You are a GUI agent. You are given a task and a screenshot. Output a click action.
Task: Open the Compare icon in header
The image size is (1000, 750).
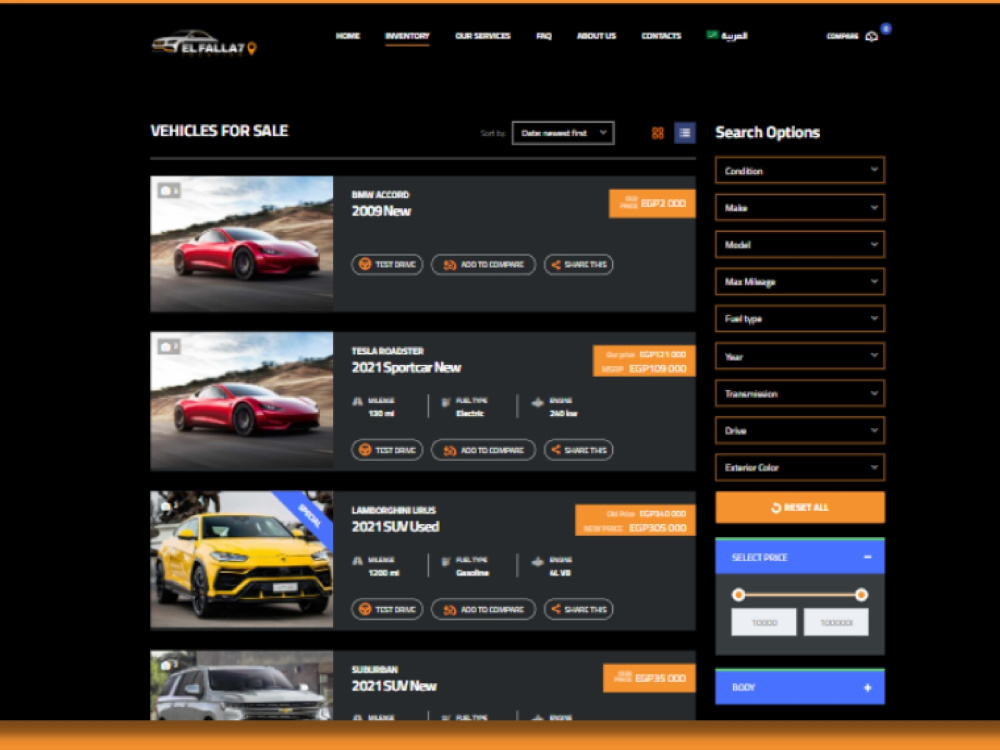click(x=871, y=36)
